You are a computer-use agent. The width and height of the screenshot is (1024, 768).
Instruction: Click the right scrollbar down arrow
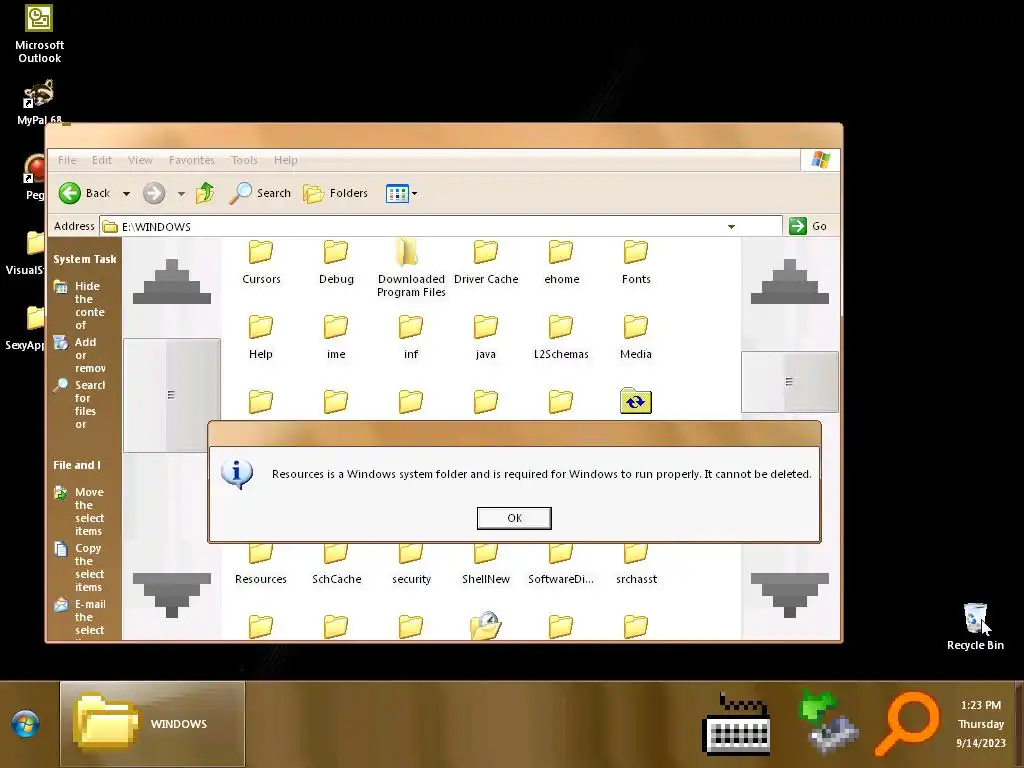tap(790, 595)
